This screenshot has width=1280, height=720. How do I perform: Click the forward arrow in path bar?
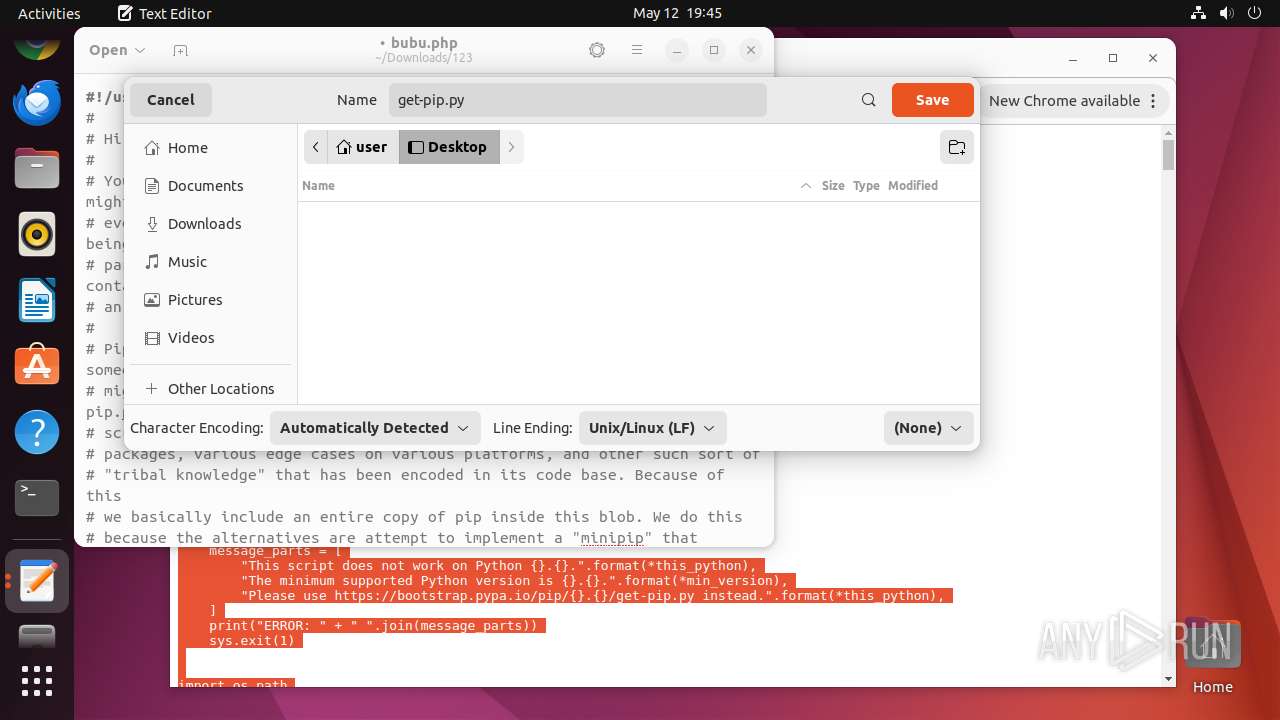click(511, 147)
